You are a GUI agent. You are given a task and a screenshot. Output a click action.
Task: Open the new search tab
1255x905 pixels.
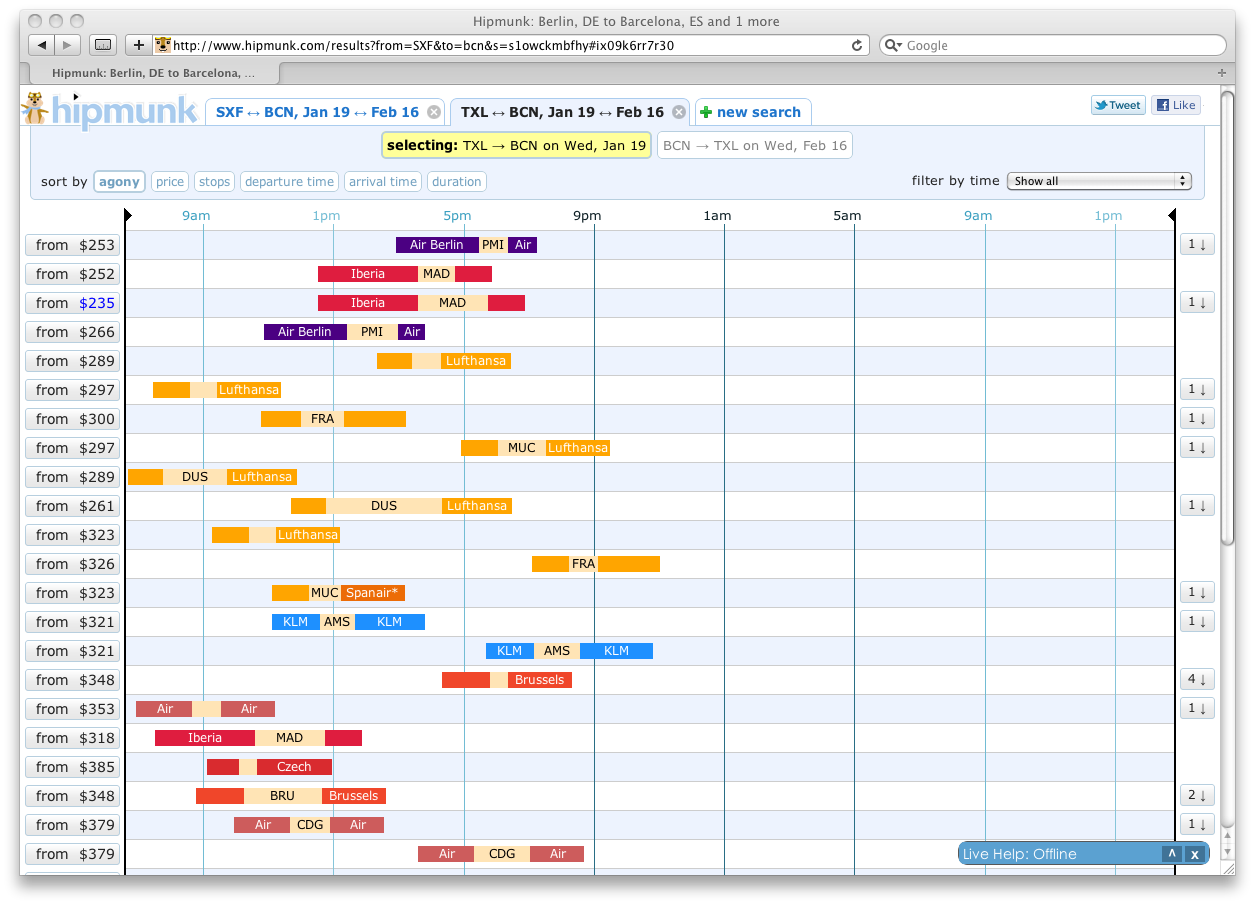[751, 112]
